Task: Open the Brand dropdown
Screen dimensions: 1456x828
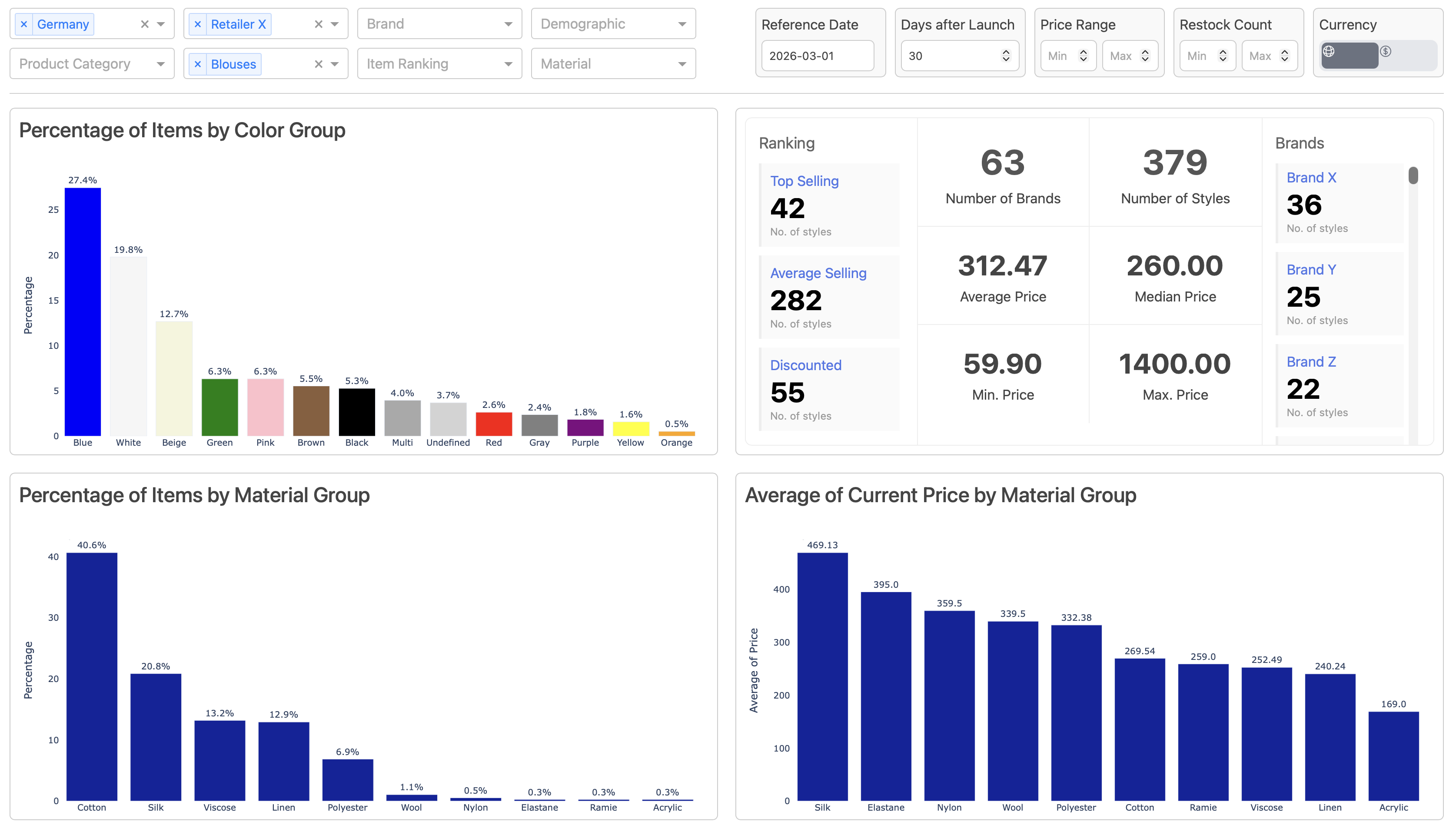Action: tap(508, 24)
